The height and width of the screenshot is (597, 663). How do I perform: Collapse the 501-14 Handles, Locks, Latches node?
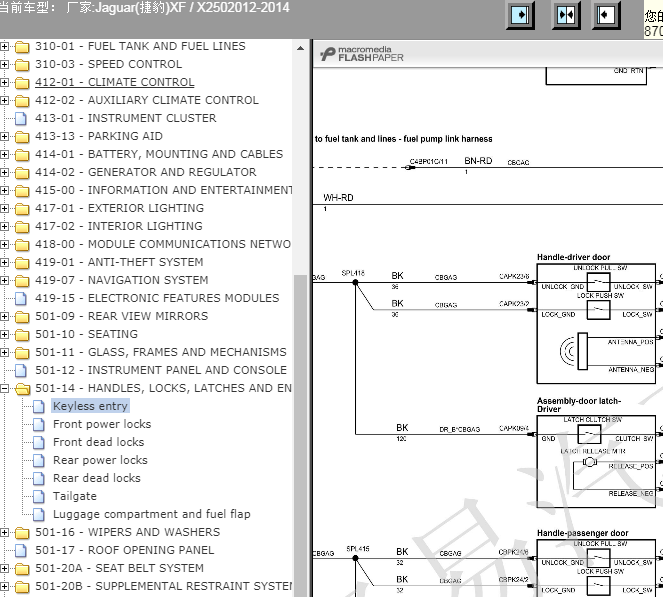pyautogui.click(x=5, y=388)
